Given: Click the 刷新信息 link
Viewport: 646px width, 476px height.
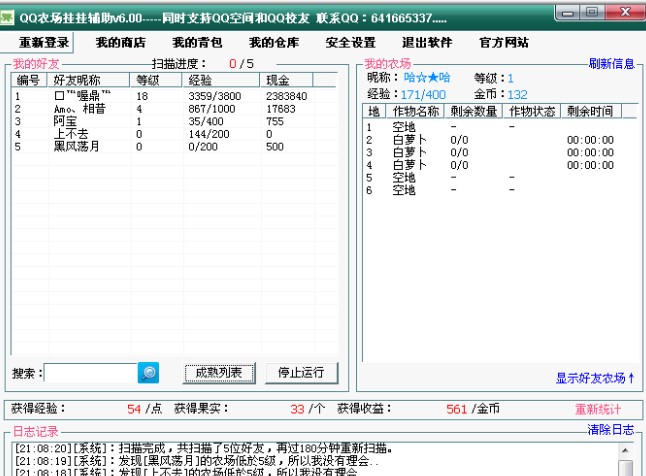Looking at the screenshot, I should pos(611,64).
